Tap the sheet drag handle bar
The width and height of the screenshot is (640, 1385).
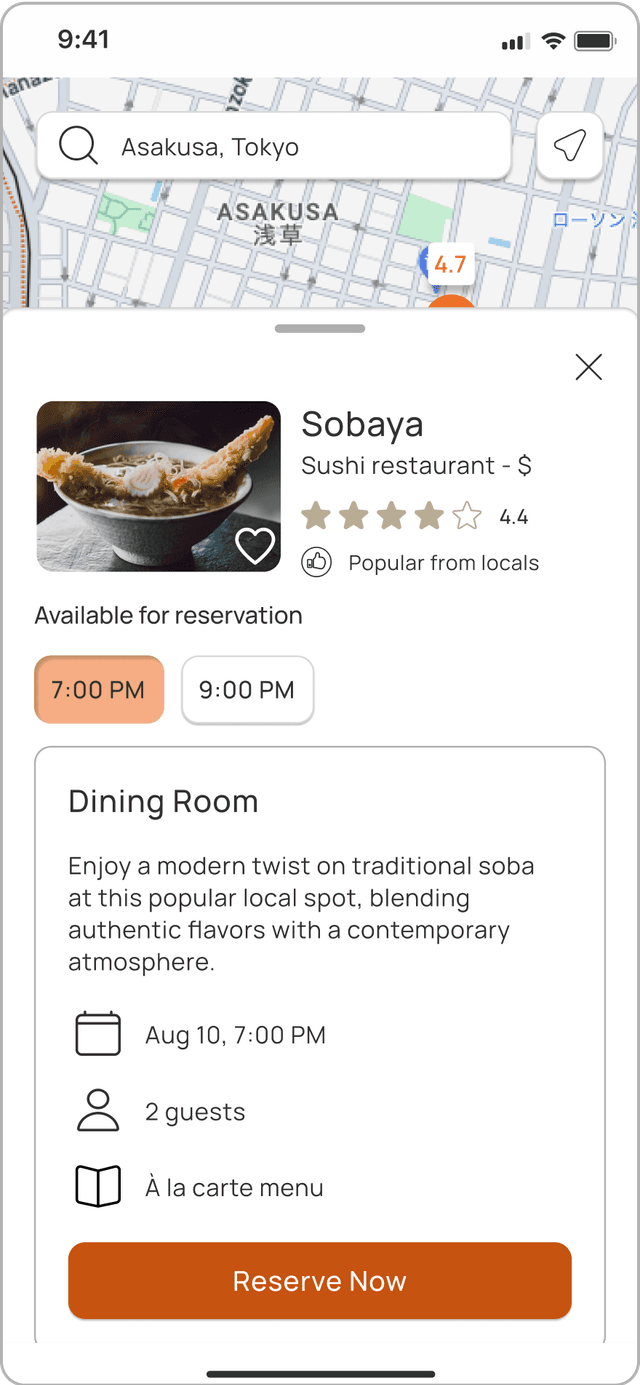point(320,328)
